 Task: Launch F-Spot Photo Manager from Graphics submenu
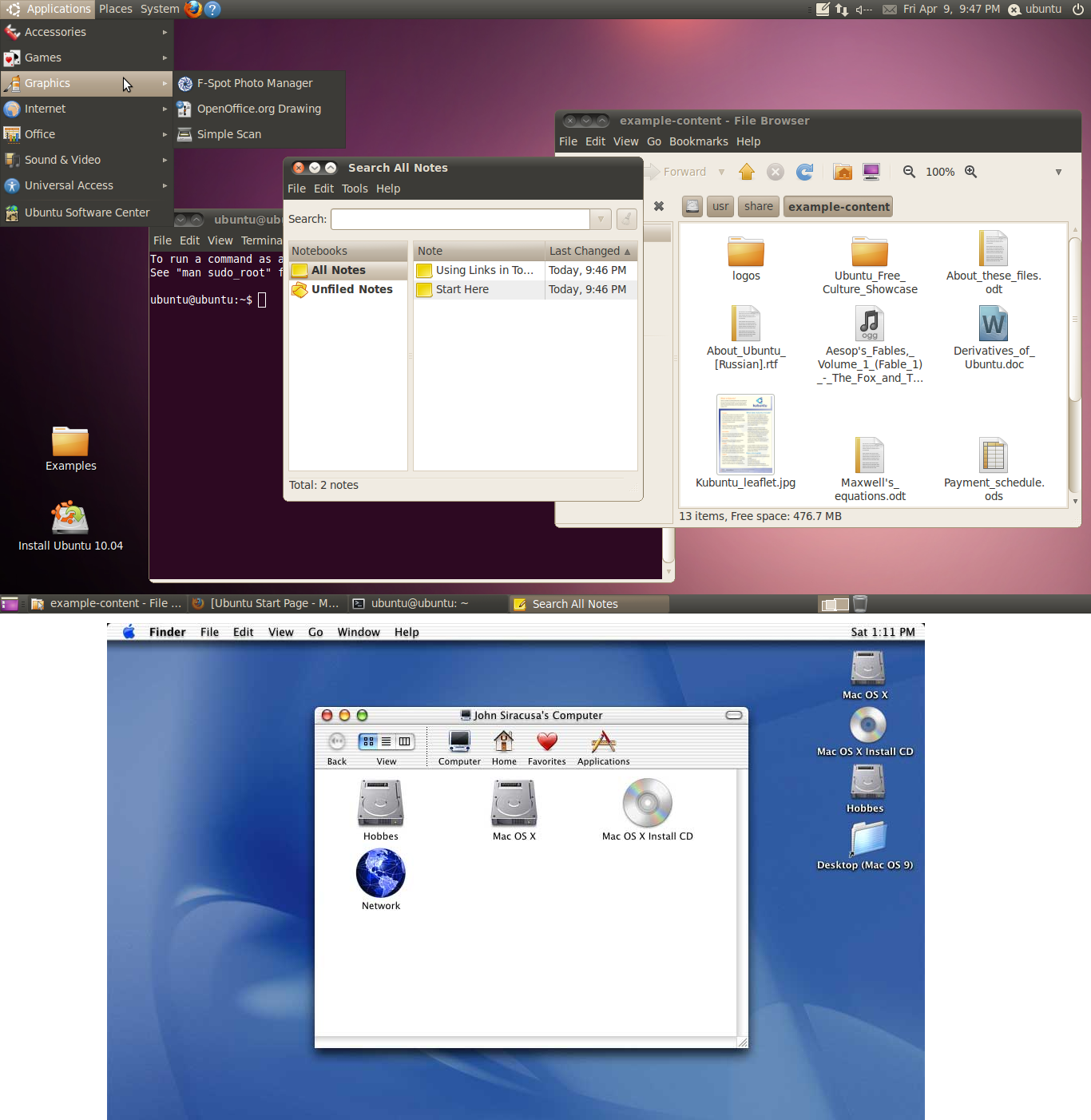[x=254, y=83]
